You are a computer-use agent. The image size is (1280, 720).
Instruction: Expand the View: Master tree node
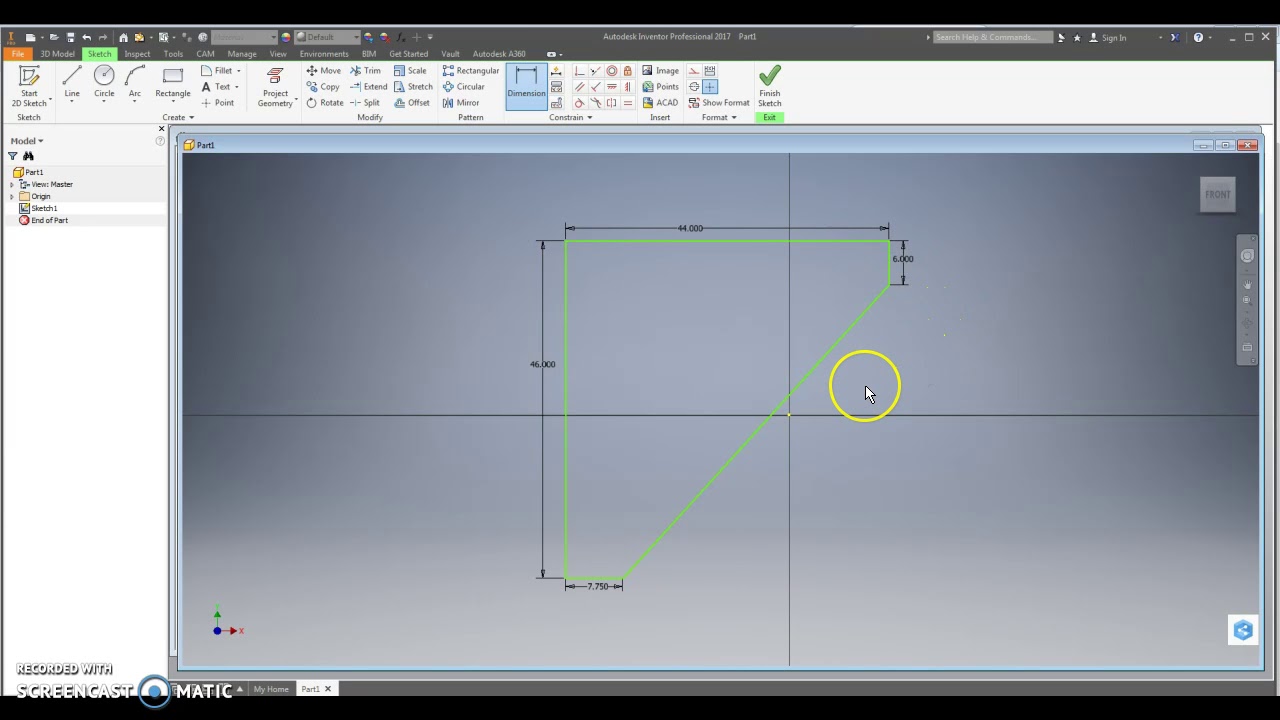[12, 184]
